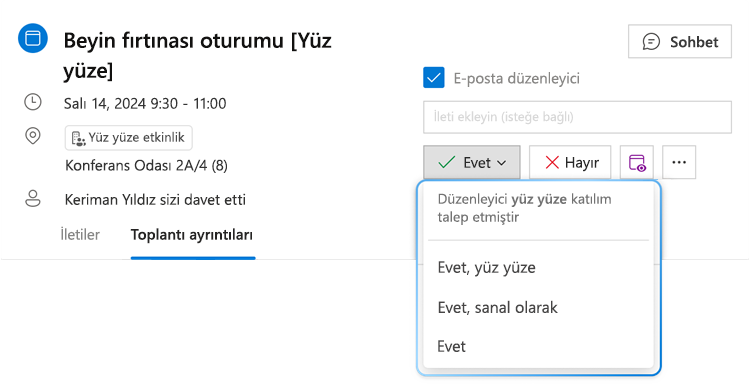The image size is (750, 387).
Task: Uncheck the E-posta düzenleyici checkbox
Action: 434,78
